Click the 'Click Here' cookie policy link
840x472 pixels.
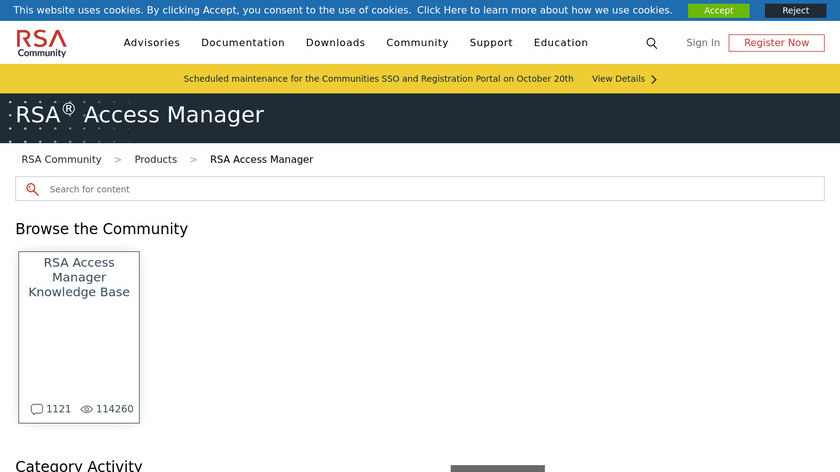(x=442, y=10)
